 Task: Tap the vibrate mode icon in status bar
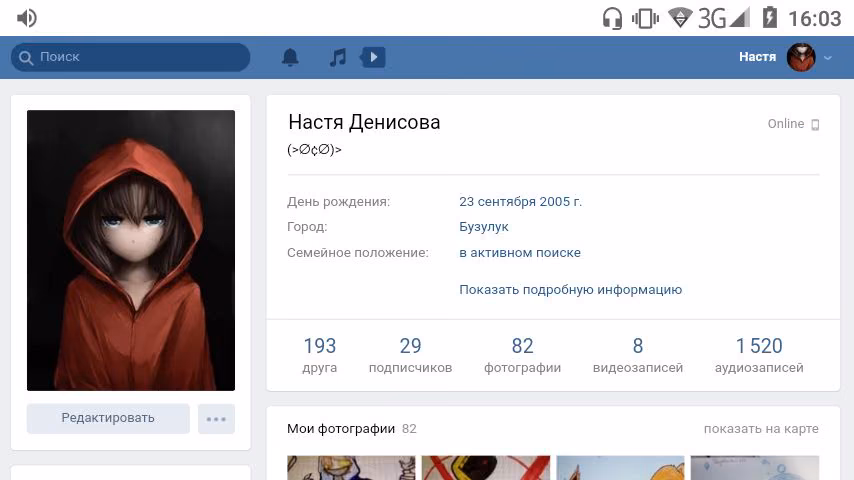click(645, 19)
